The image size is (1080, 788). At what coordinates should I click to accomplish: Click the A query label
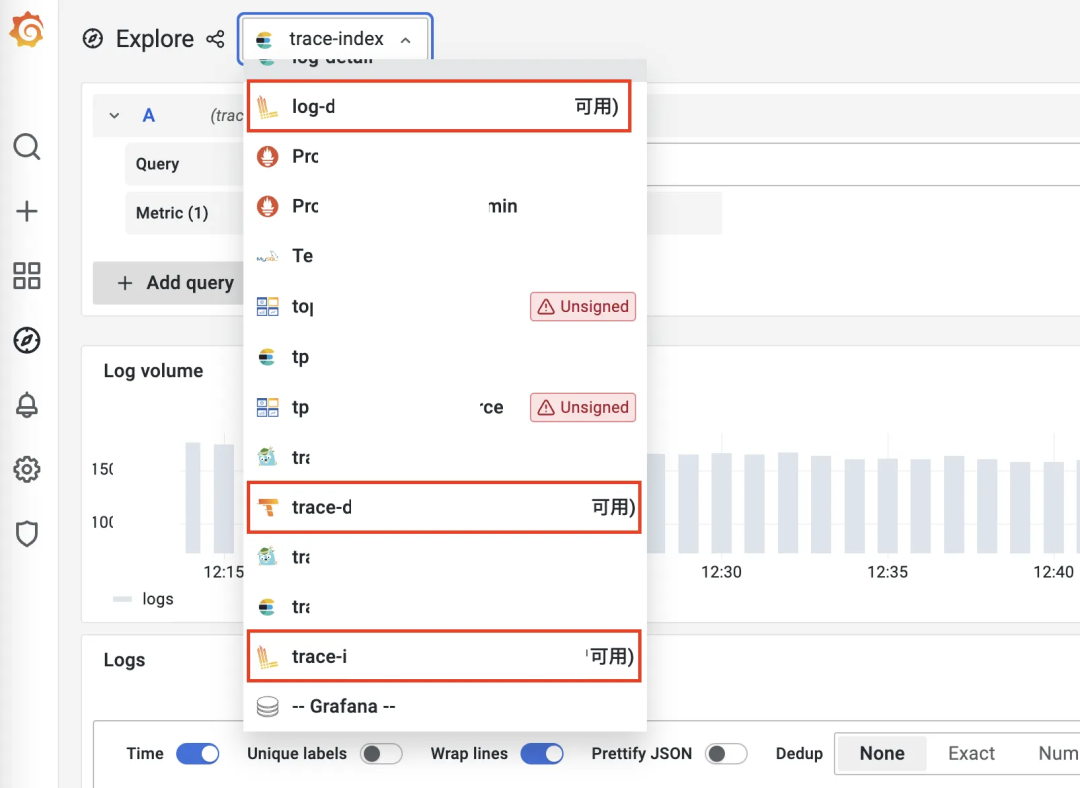point(148,116)
